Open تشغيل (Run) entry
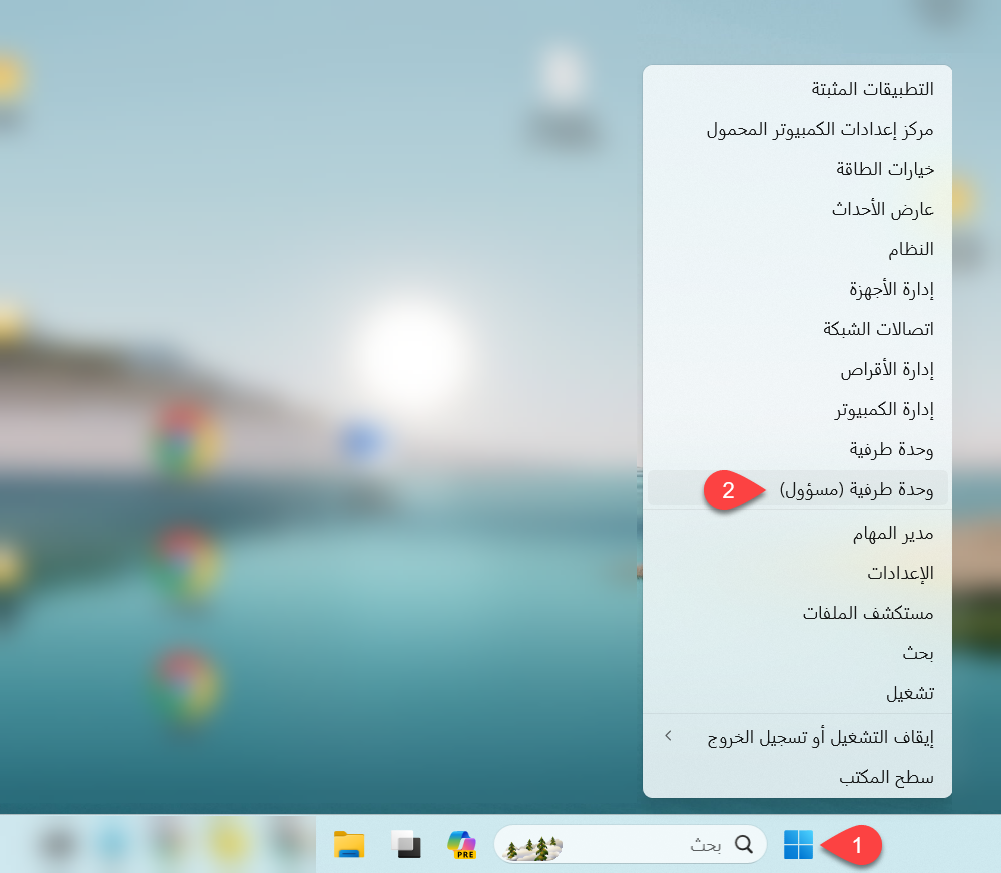Screen dimensions: 1001x873 click(x=797, y=693)
